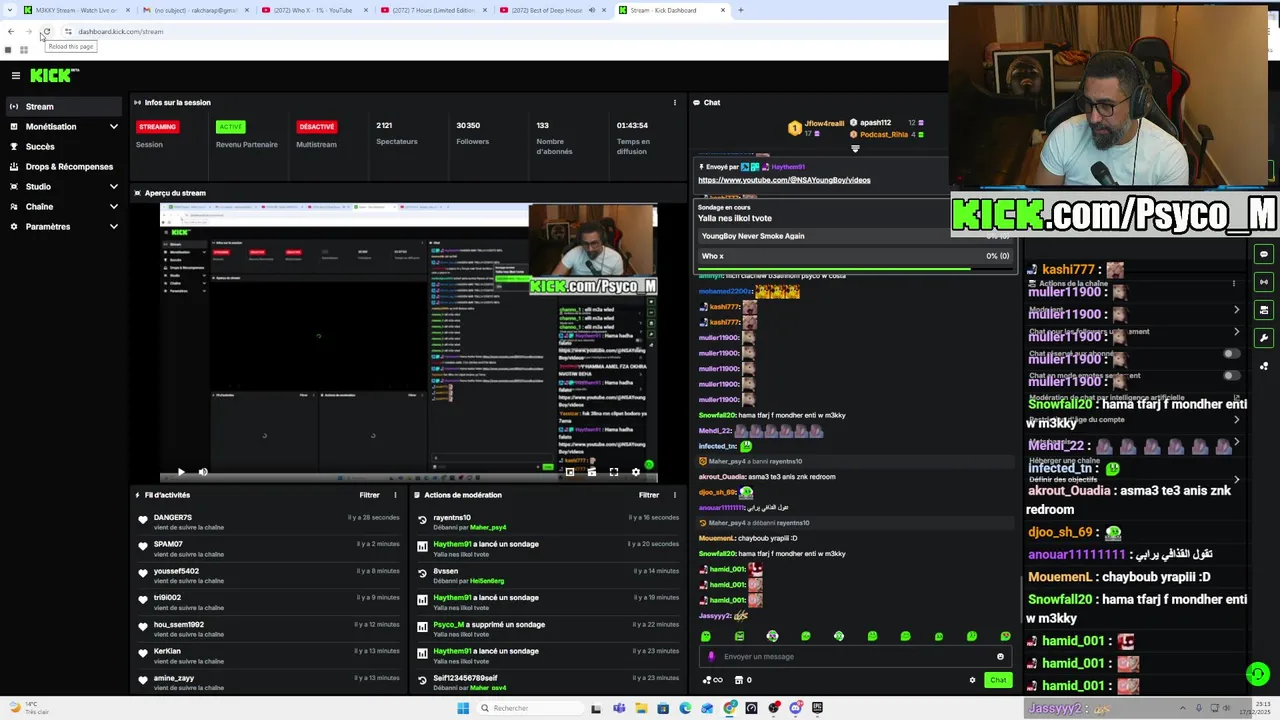The image size is (1280, 720).
Task: Open the Windows Start menu
Action: tap(463, 708)
